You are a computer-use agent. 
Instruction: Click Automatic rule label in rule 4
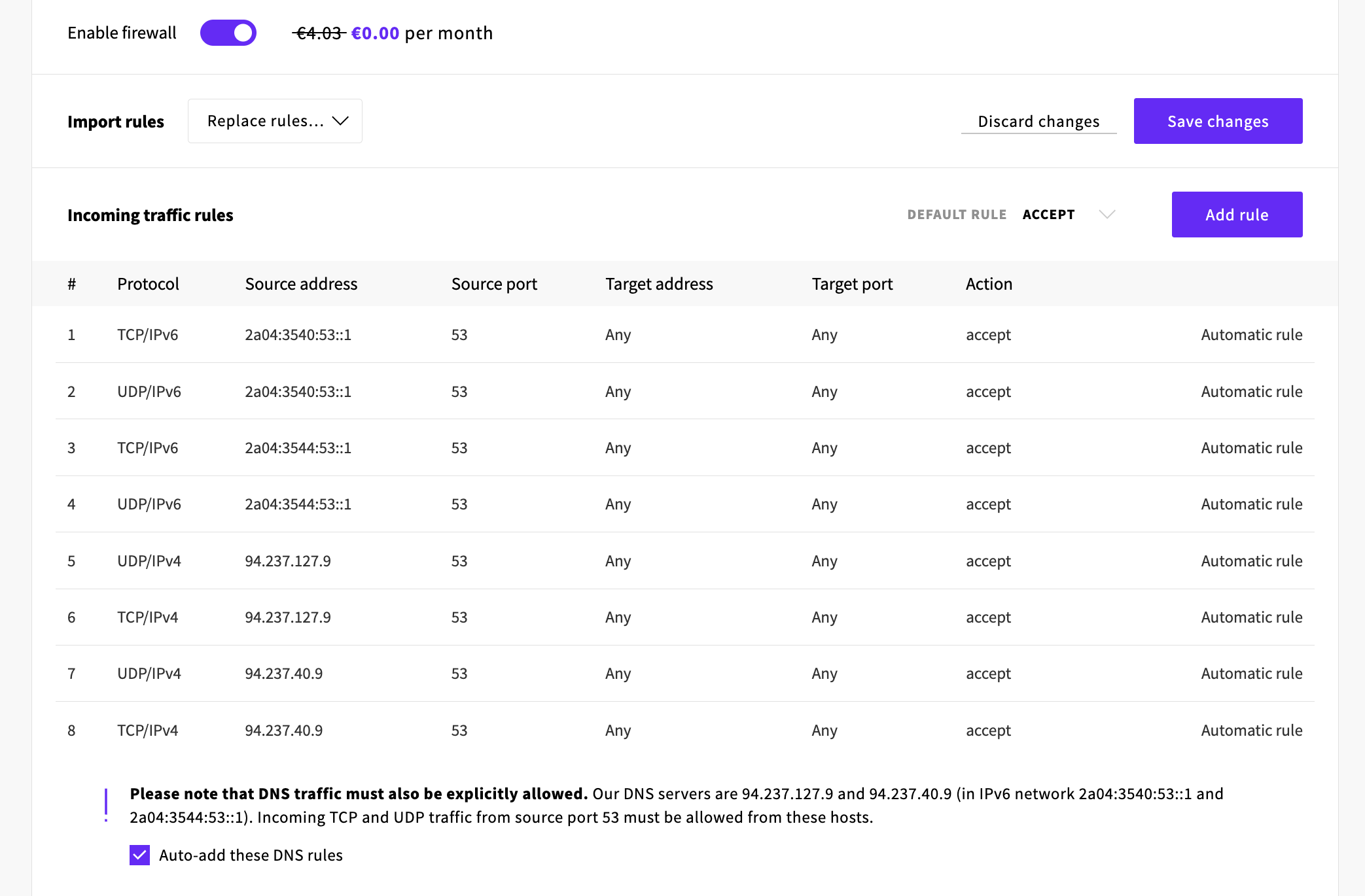[x=1251, y=504]
